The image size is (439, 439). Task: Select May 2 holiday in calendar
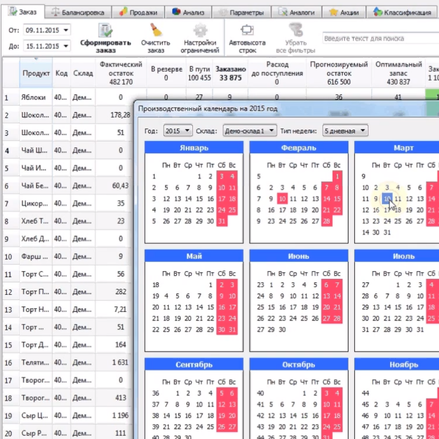coord(222,285)
